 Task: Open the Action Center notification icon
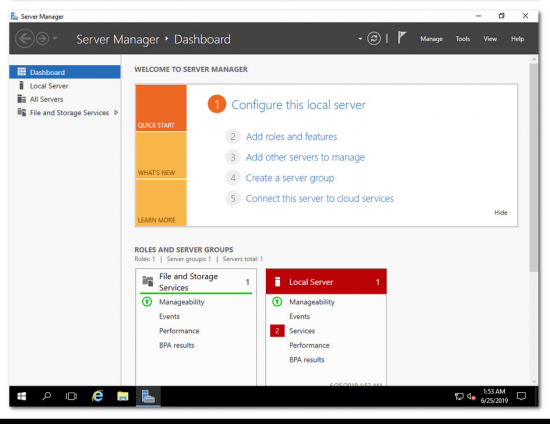[521, 396]
